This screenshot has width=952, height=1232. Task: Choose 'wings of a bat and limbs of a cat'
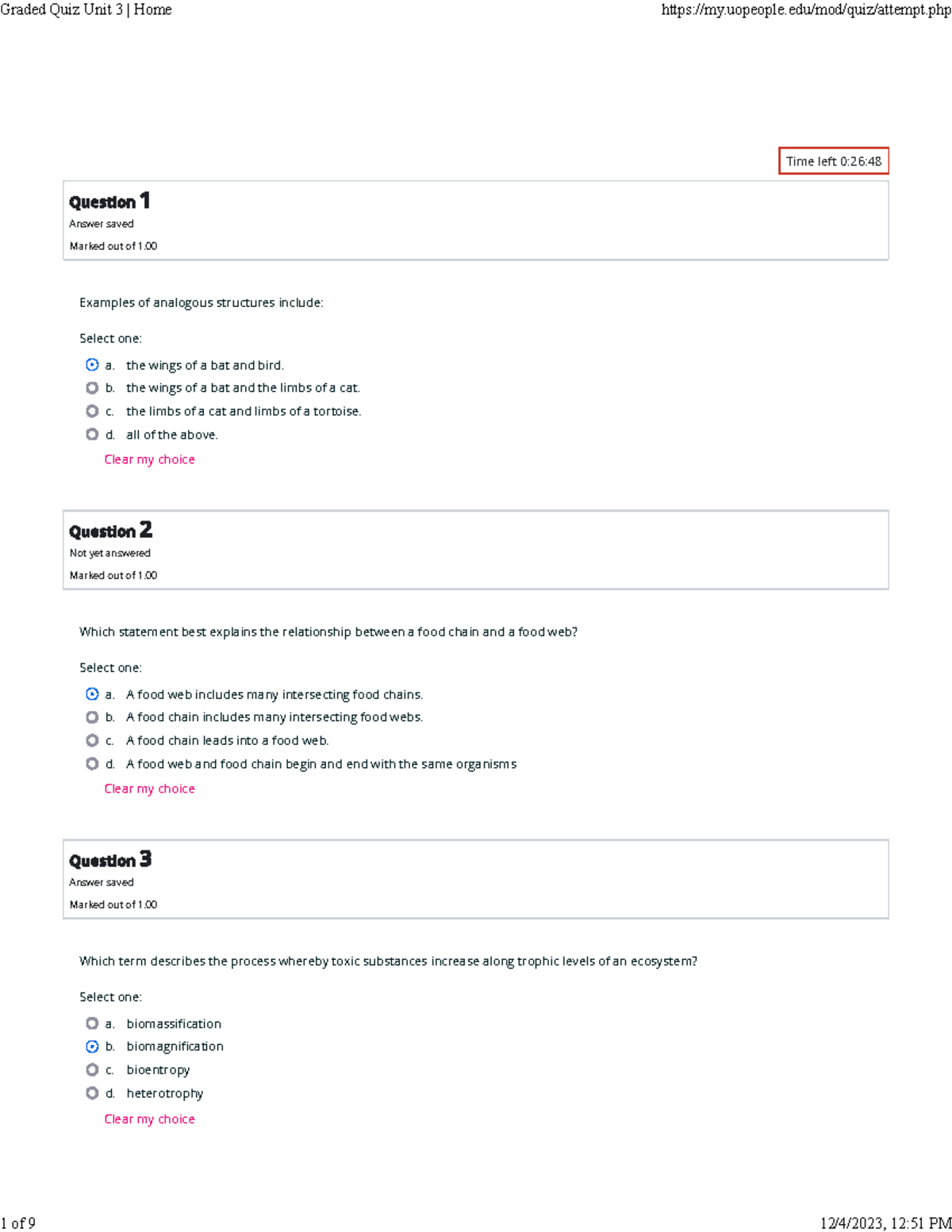pyautogui.click(x=92, y=388)
